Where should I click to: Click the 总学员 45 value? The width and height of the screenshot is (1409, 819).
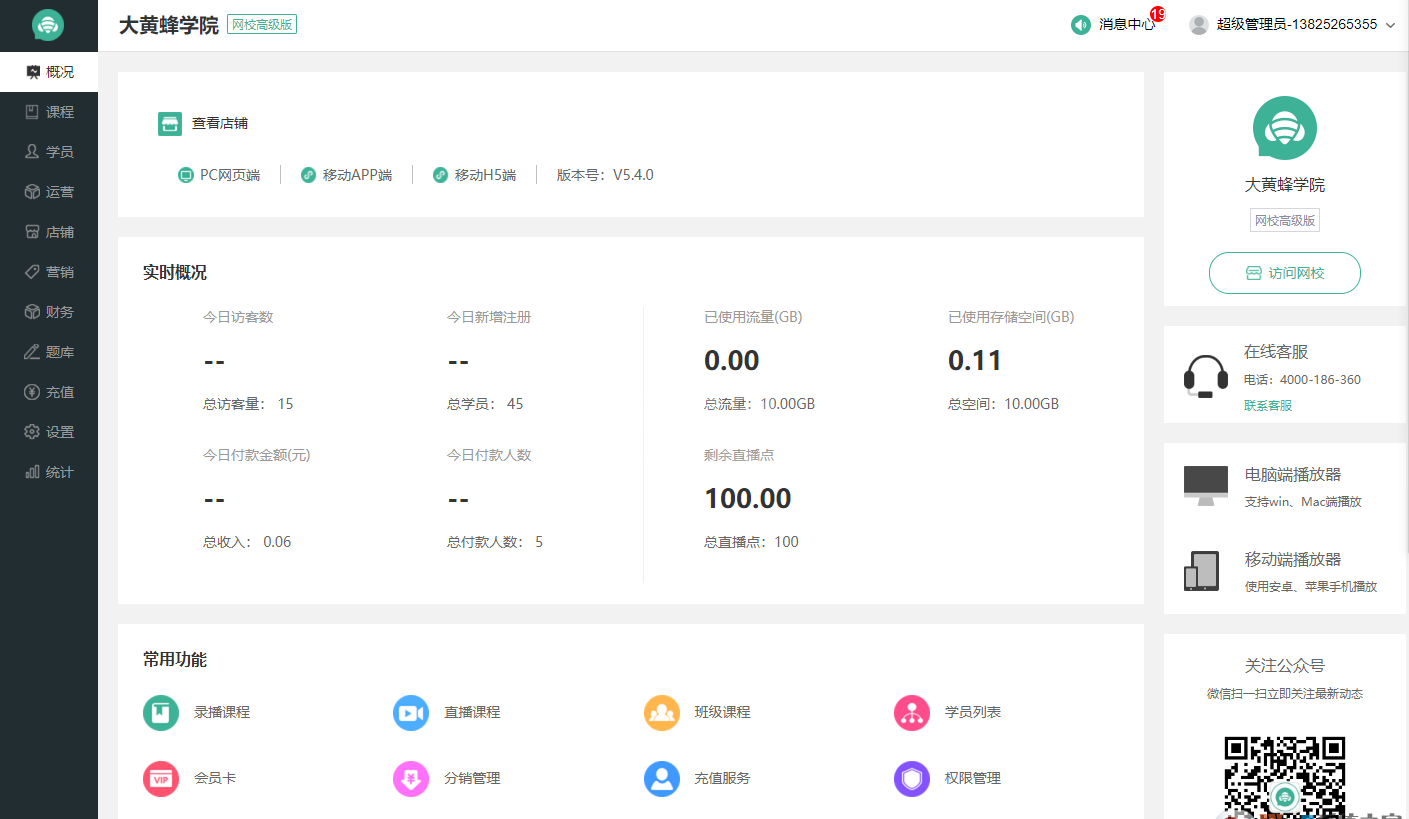(515, 404)
